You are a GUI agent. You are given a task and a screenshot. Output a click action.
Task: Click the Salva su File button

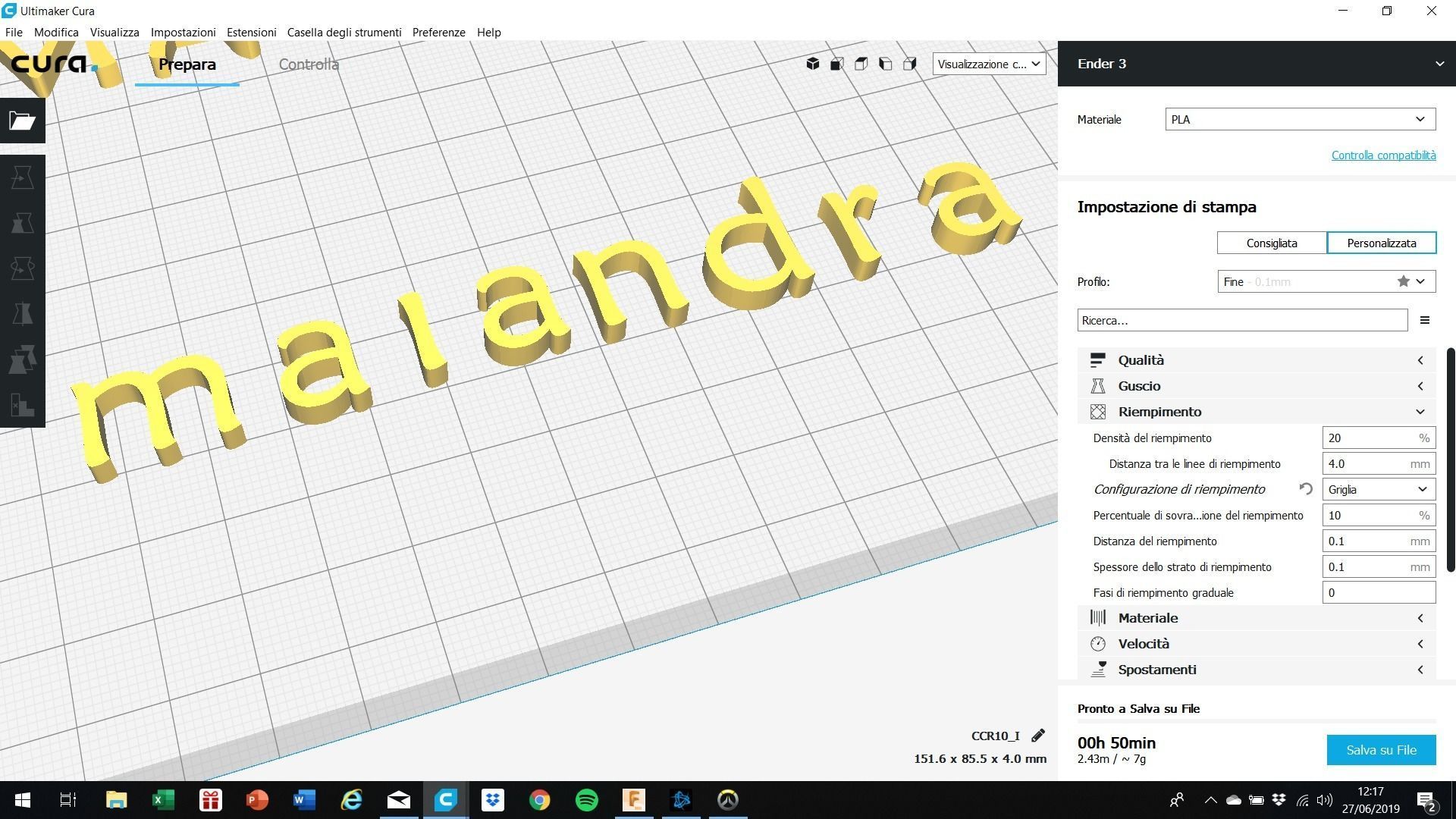(1381, 750)
